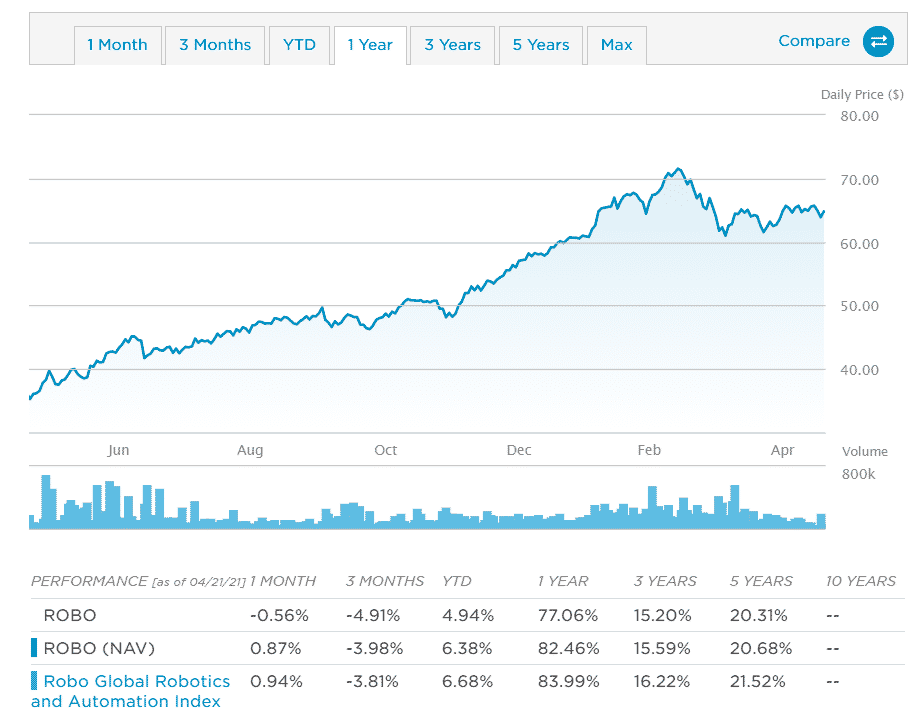The image size is (923, 712).
Task: Open Robo Global Robotics and Automation Index link
Action: pyautogui.click(x=130, y=691)
